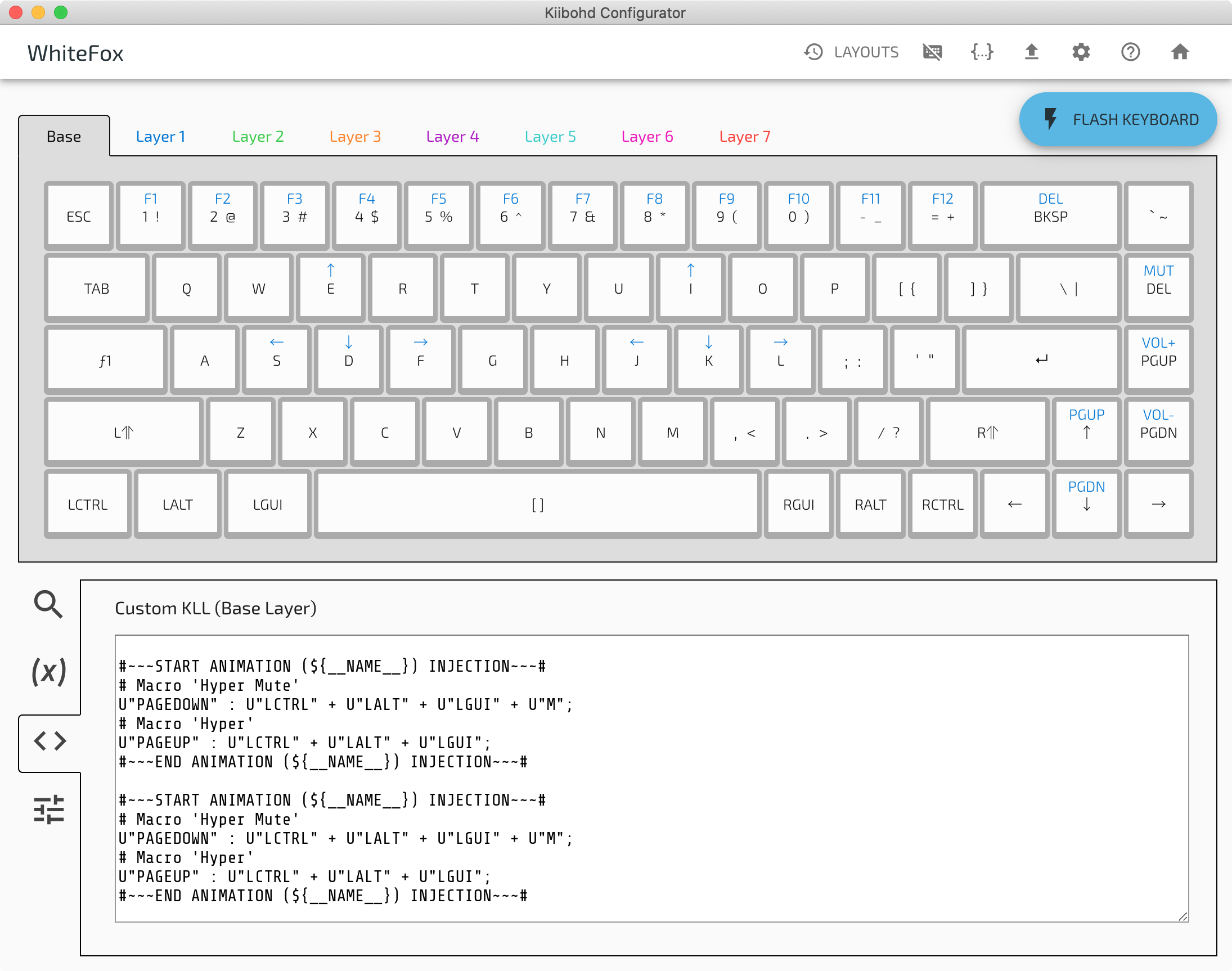This screenshot has width=1232, height=971.
Task: Click the keyboard-off icon in toolbar
Action: click(x=932, y=52)
